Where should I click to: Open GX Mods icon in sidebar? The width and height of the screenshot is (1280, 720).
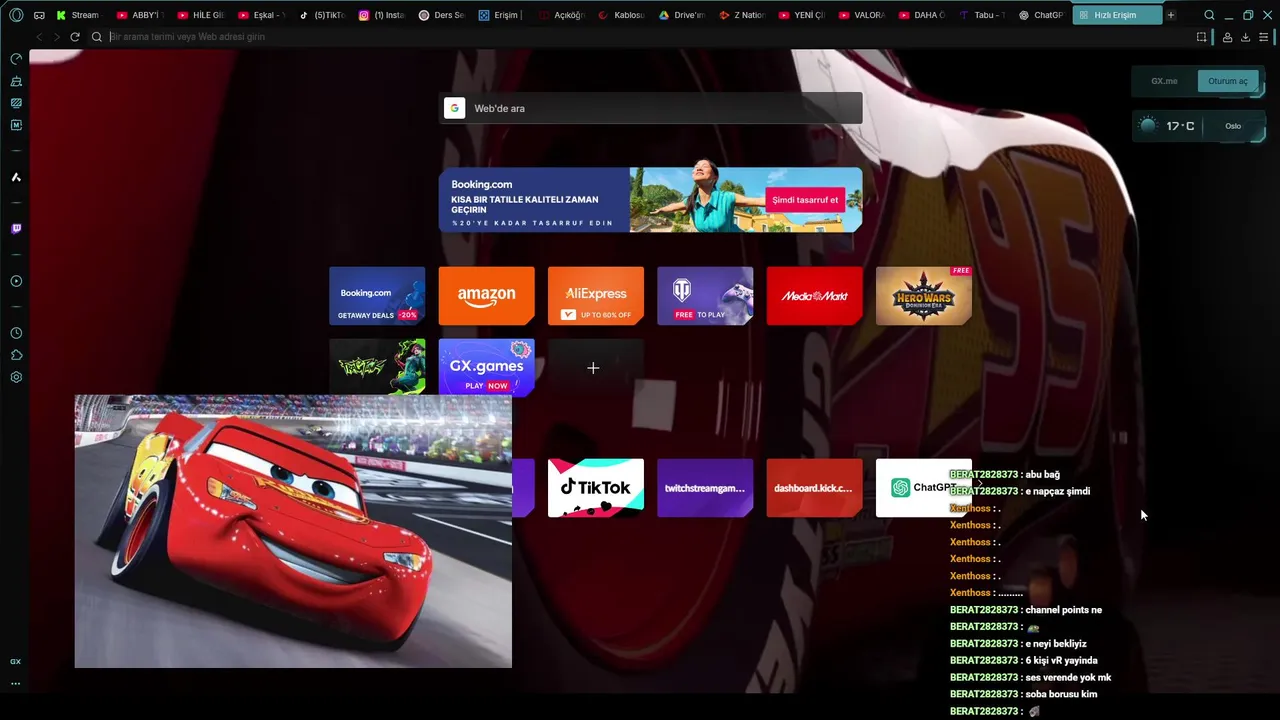click(16, 103)
